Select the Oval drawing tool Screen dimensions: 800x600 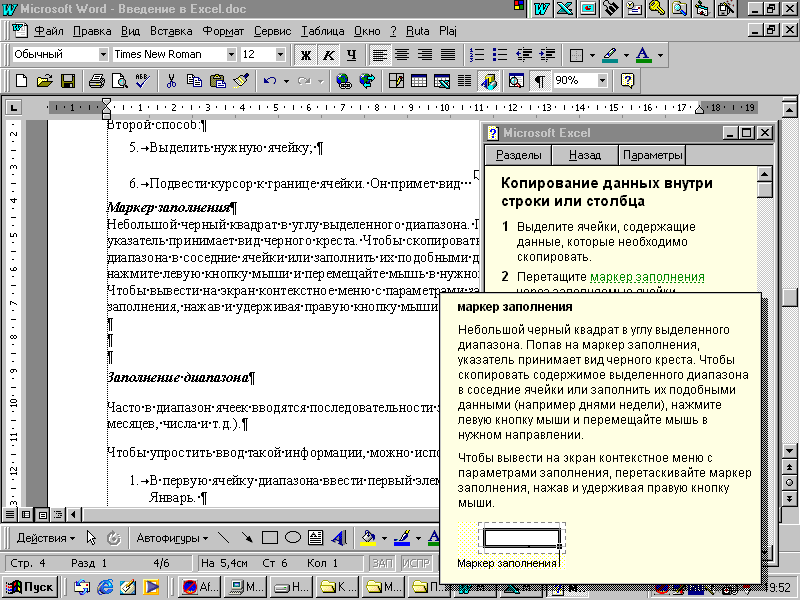292,538
